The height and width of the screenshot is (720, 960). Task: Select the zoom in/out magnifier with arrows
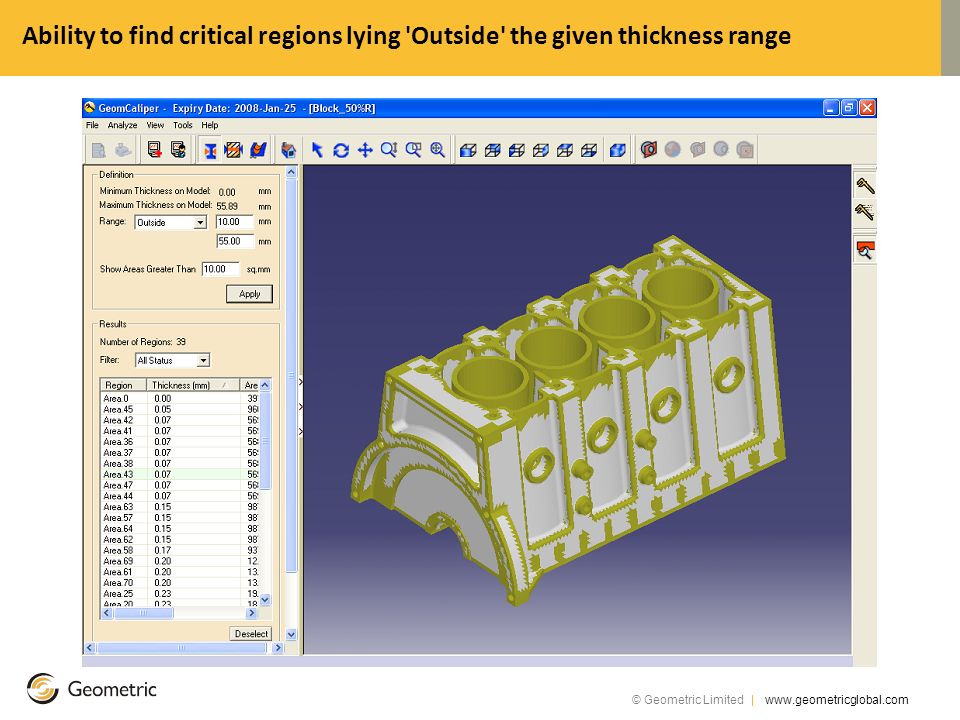(389, 150)
